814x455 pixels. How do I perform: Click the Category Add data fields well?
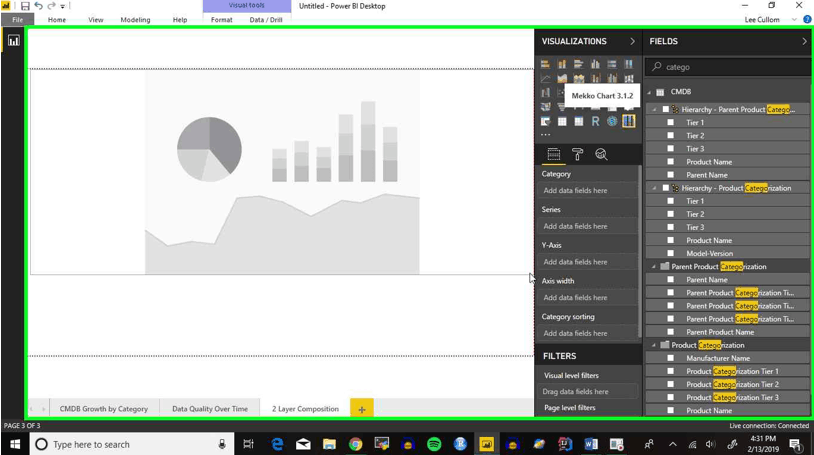coord(588,191)
